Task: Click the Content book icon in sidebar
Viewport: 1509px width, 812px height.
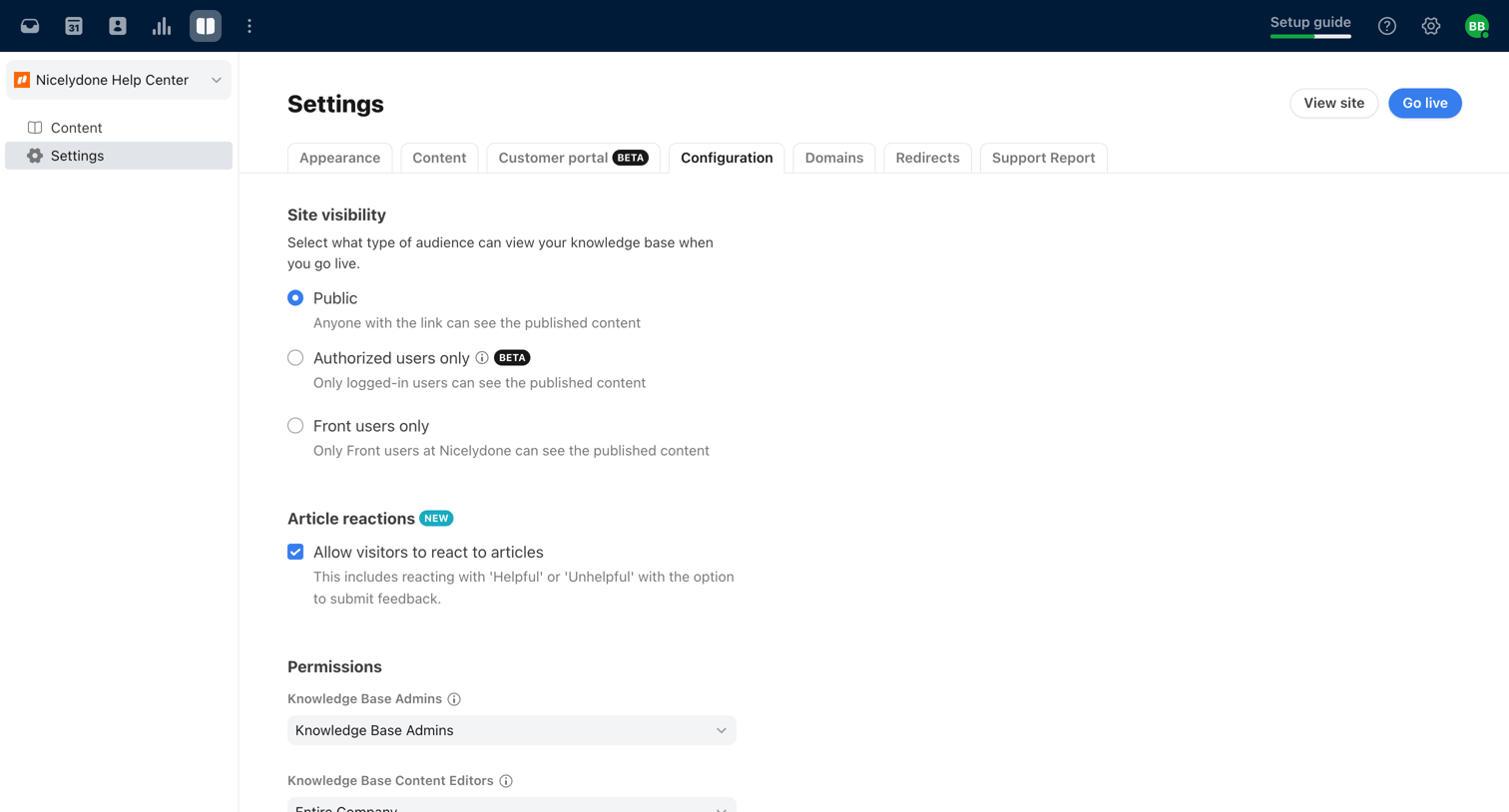Action: pyautogui.click(x=35, y=128)
